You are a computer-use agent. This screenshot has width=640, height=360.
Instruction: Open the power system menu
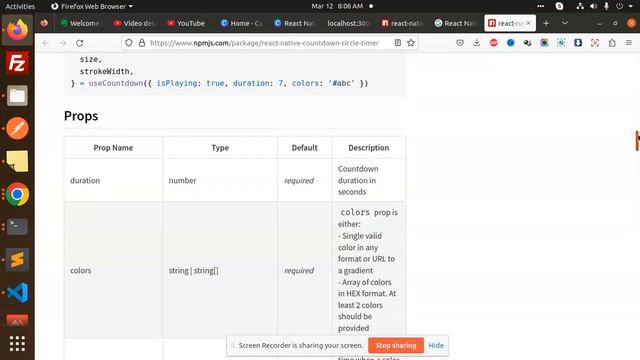(x=620, y=6)
